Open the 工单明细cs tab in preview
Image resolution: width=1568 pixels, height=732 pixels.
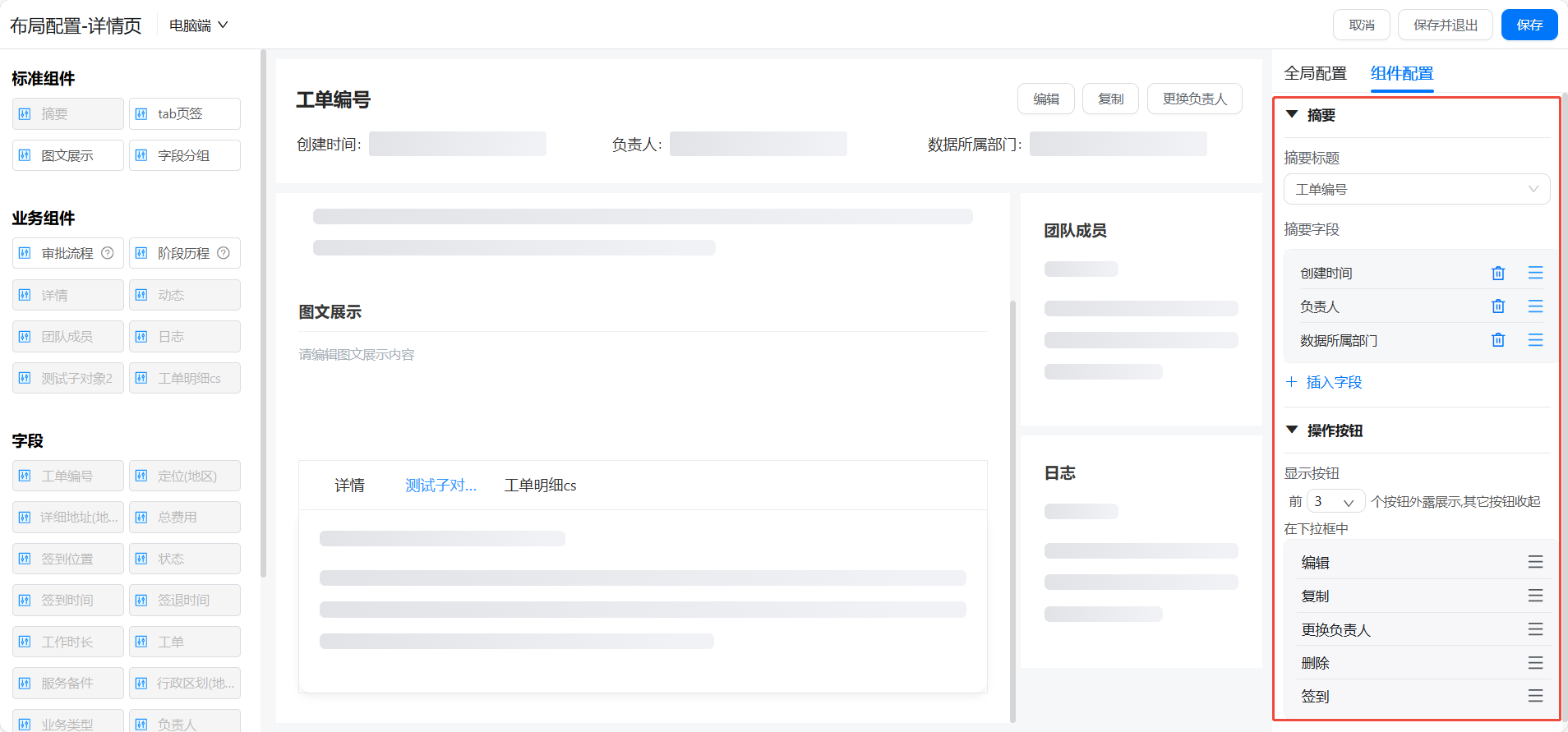(540, 486)
